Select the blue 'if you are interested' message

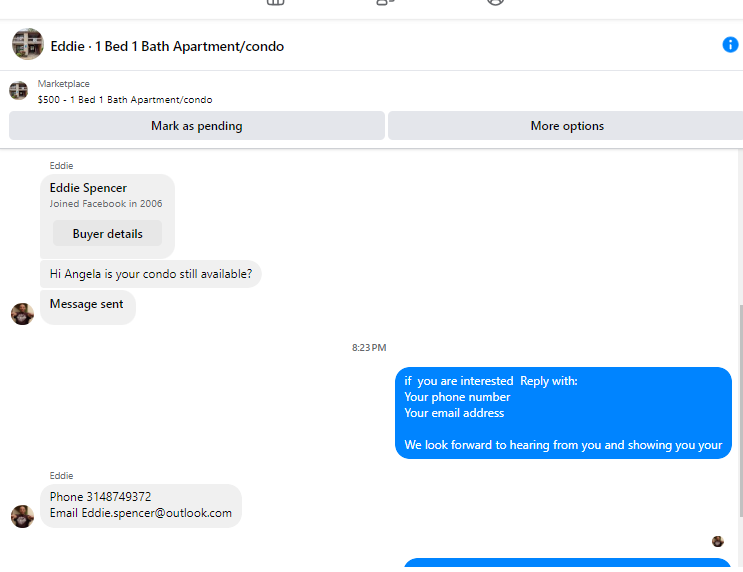coord(563,413)
